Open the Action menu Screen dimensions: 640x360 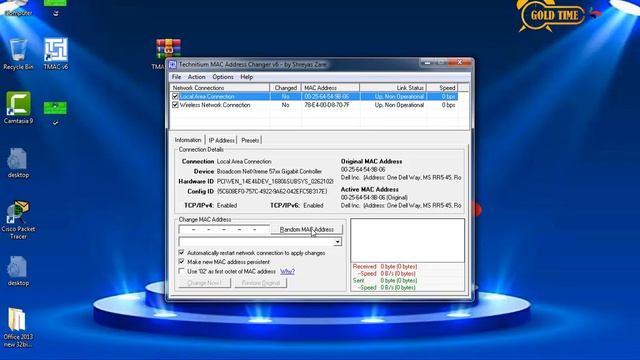(196, 77)
